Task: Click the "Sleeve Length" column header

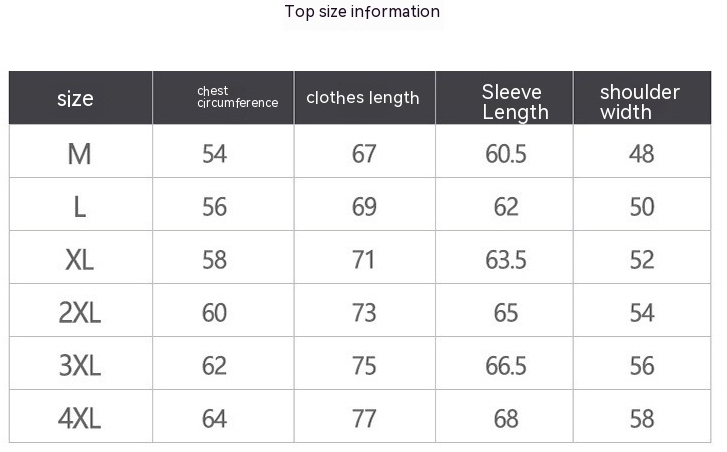Action: coord(515,102)
